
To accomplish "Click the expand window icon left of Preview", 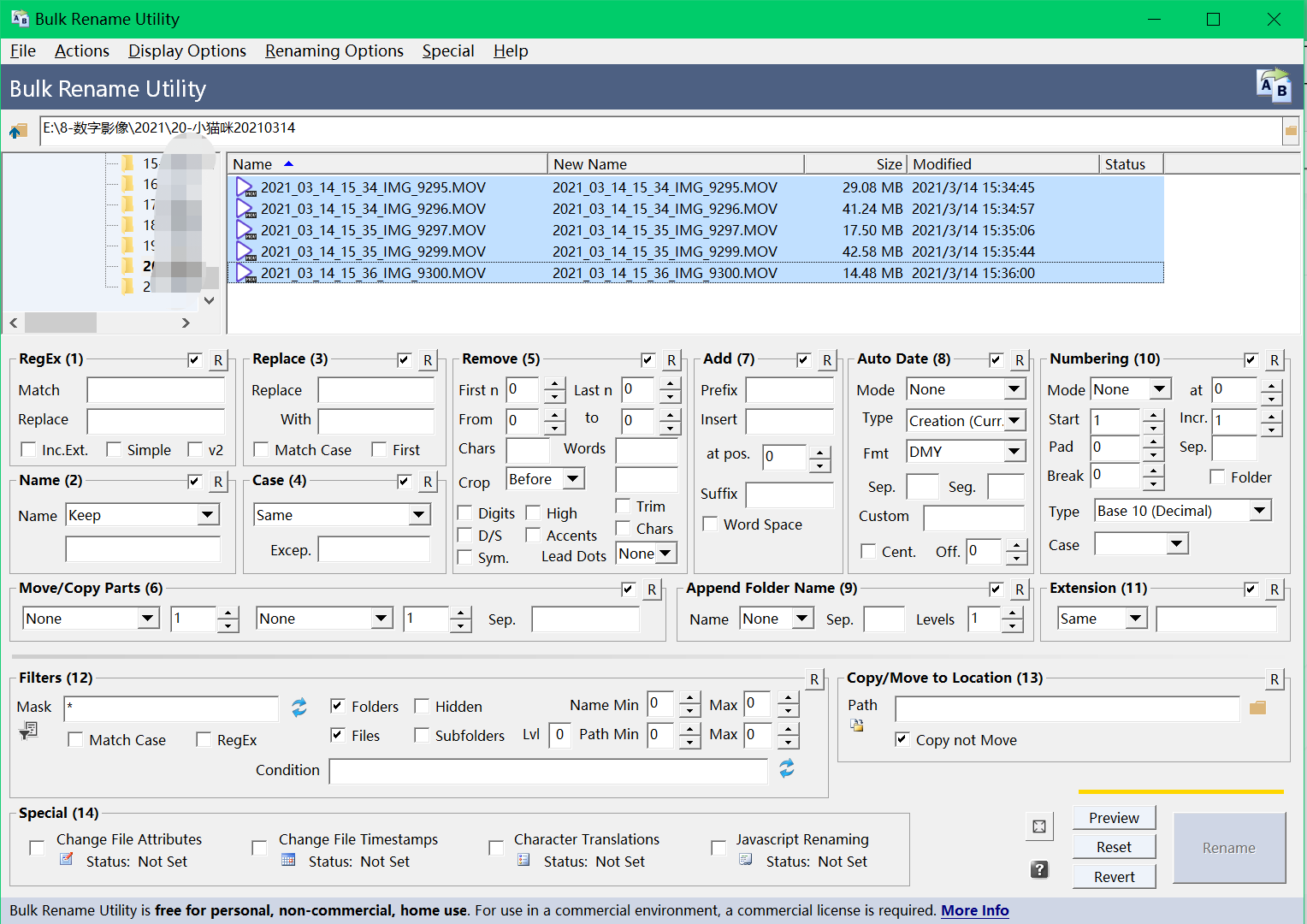I will 1039,826.
